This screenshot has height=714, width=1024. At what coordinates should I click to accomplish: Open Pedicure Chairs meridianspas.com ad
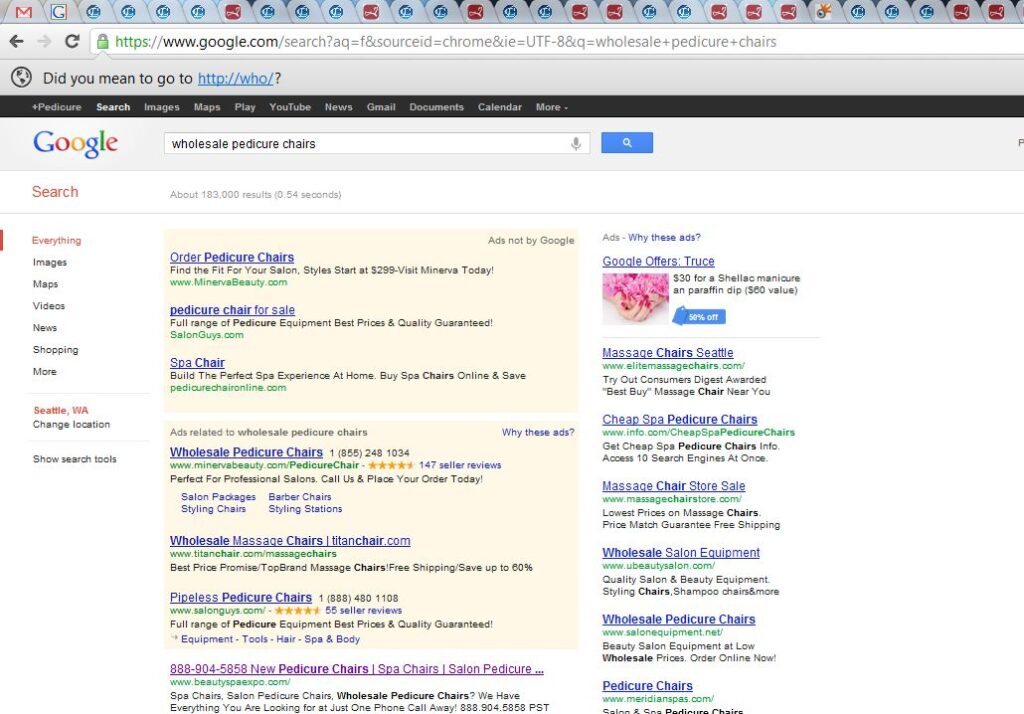[x=647, y=686]
